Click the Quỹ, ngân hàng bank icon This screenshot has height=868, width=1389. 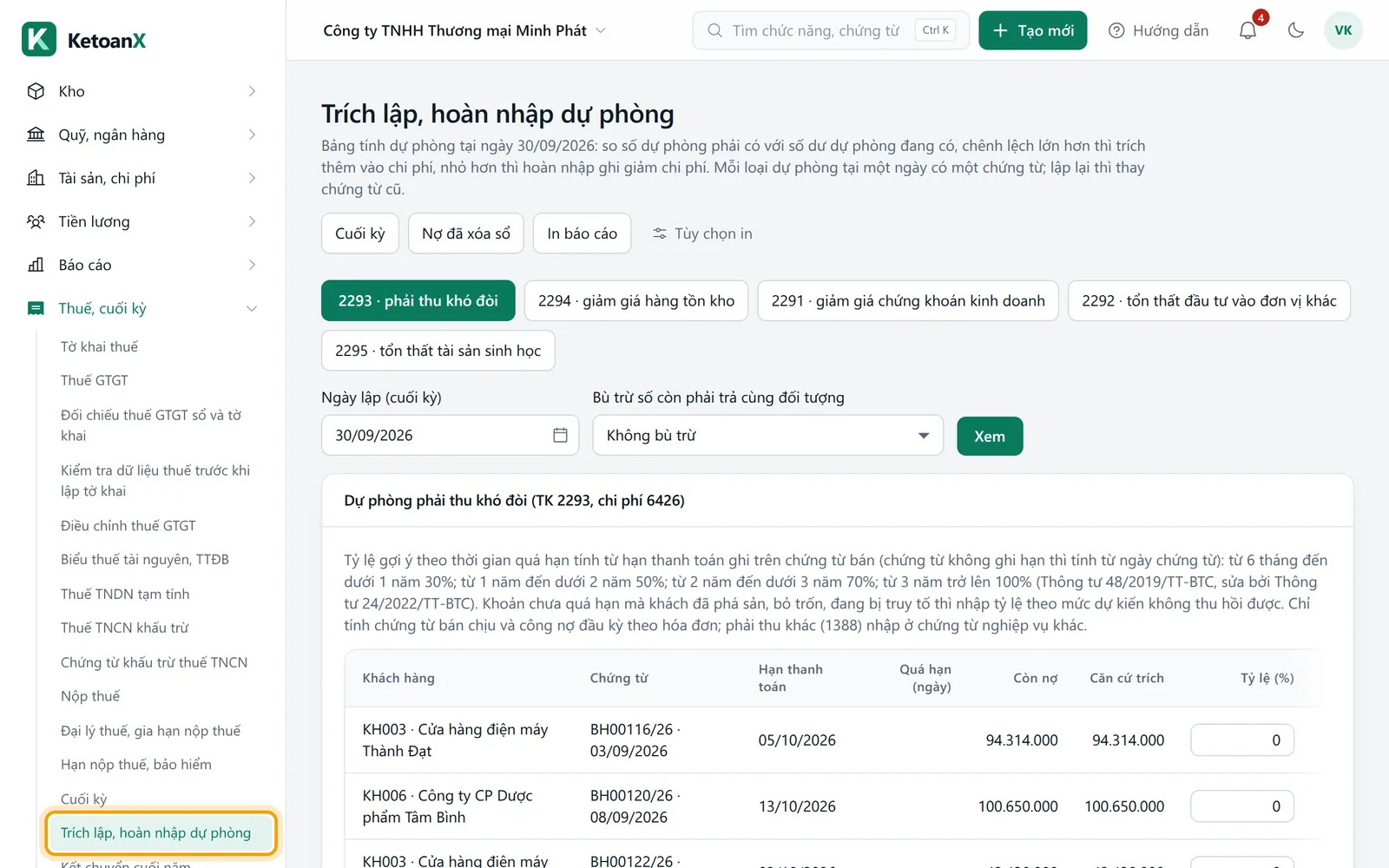tap(36, 135)
